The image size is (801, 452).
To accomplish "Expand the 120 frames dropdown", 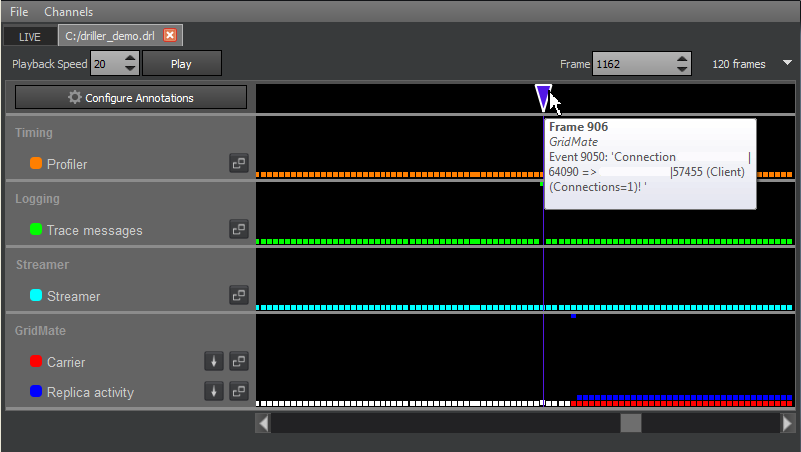I will point(787,64).
